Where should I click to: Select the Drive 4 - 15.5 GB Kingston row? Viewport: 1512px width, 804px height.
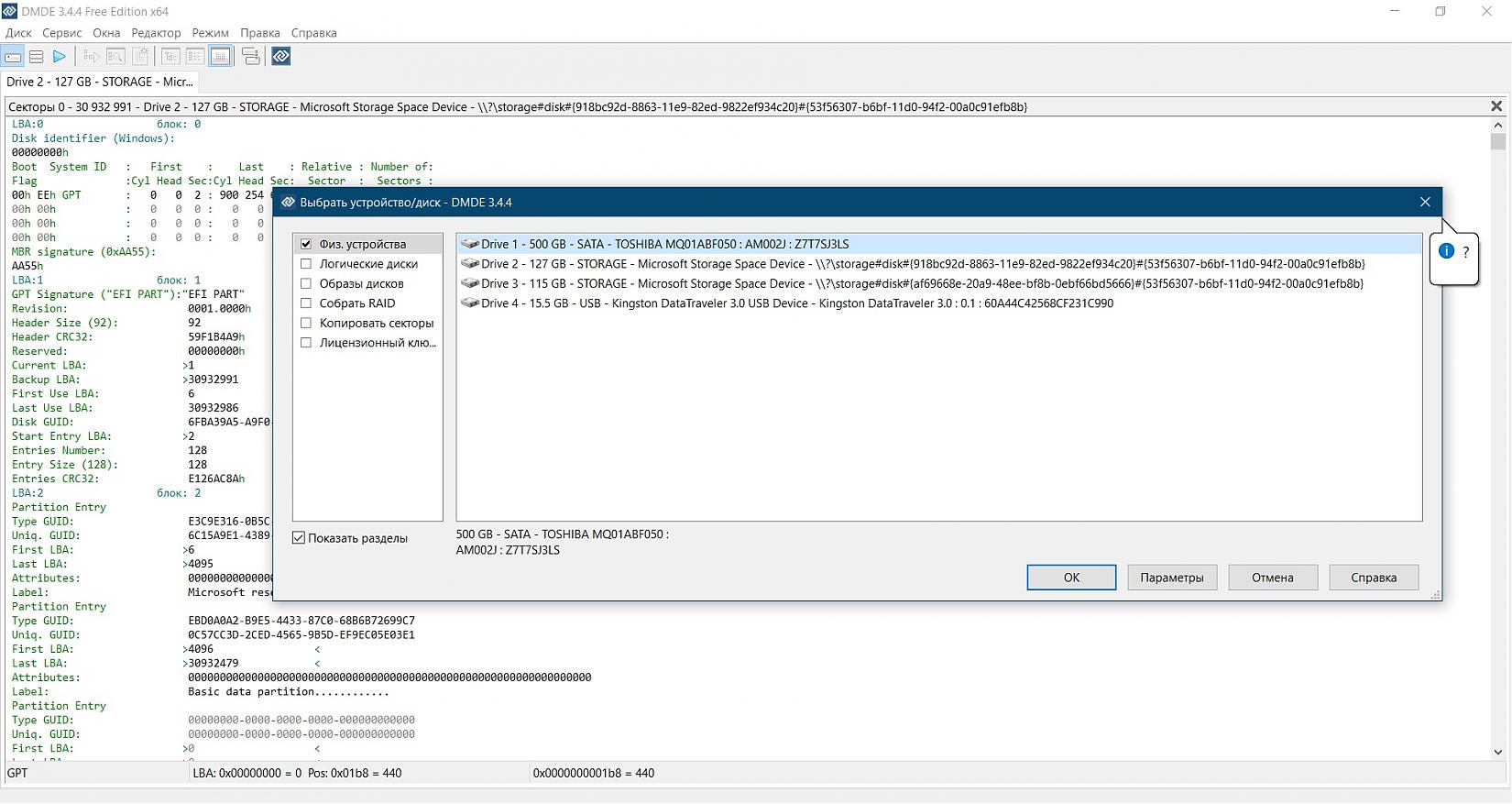[x=938, y=303]
